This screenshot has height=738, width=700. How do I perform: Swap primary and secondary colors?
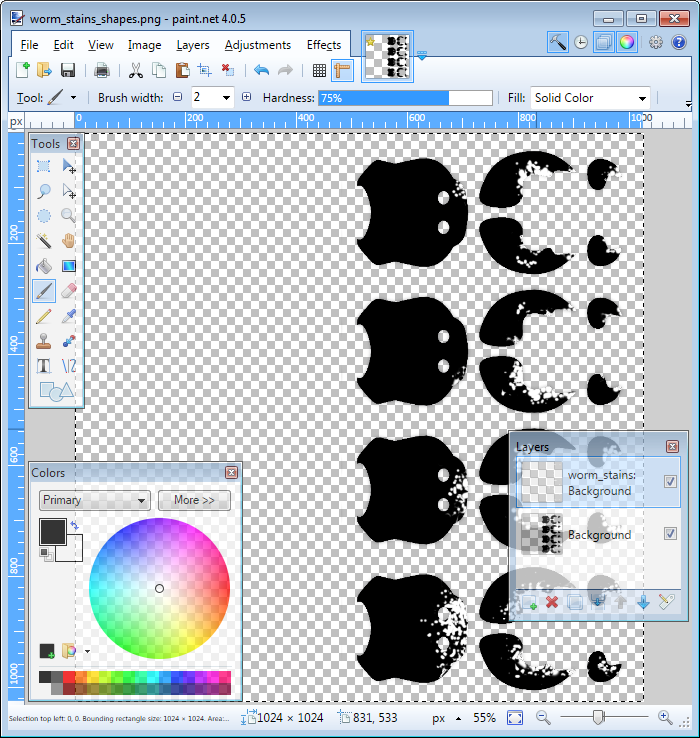pyautogui.click(x=74, y=525)
